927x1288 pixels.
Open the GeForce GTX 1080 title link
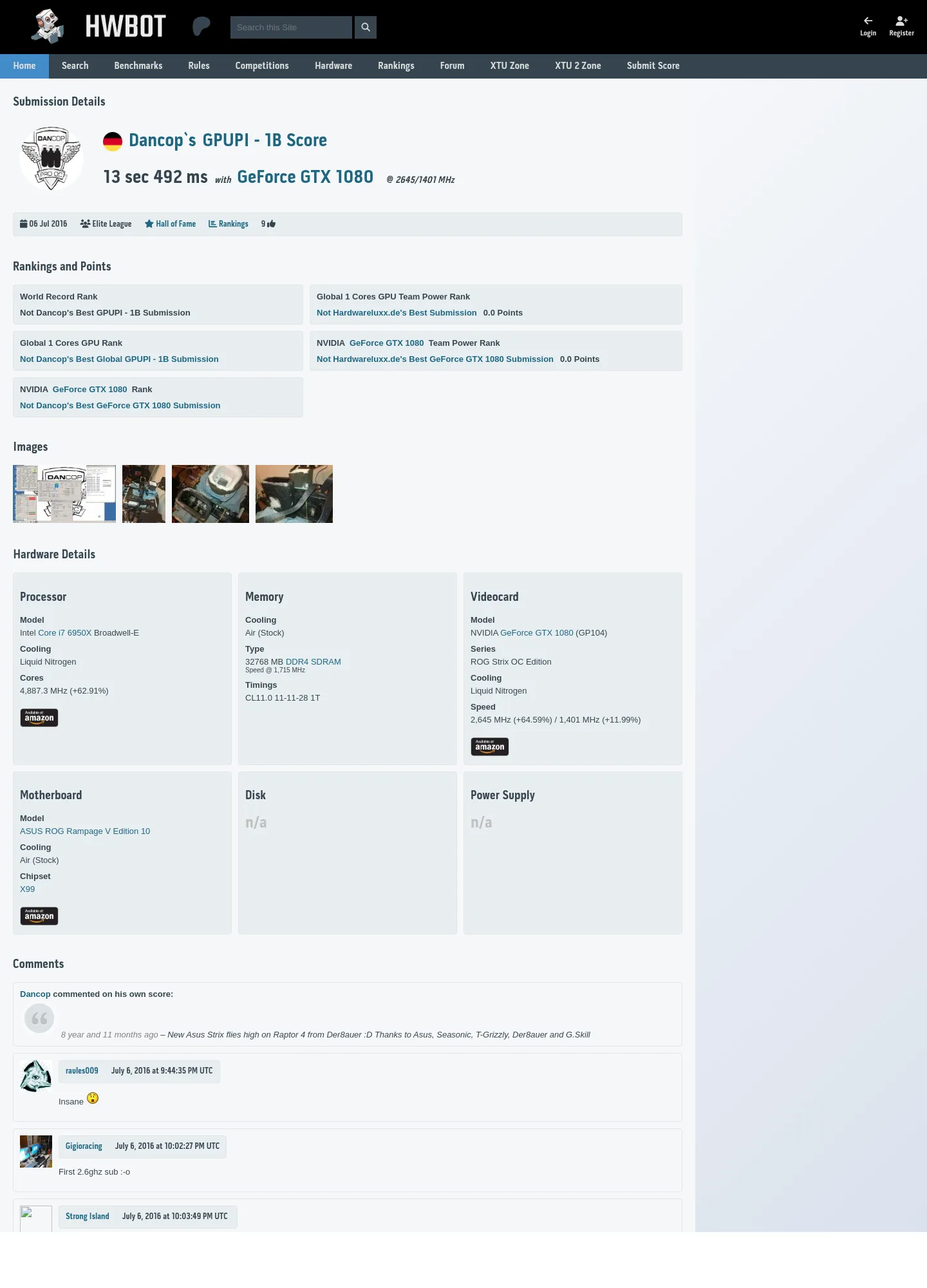coord(305,177)
